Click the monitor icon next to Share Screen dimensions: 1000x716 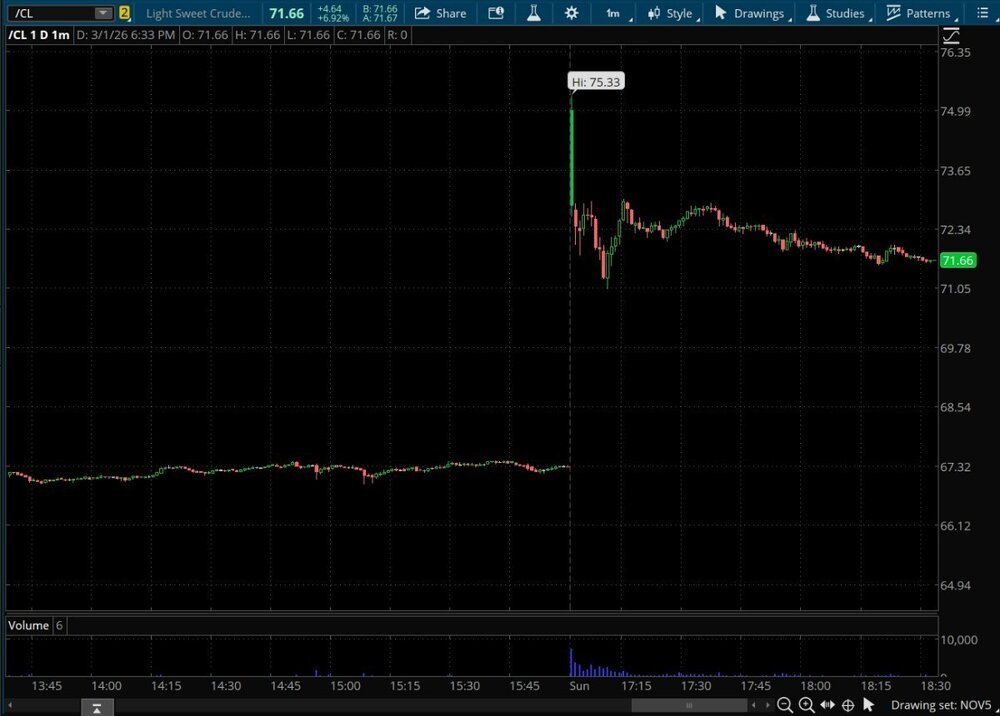pyautogui.click(x=497, y=13)
